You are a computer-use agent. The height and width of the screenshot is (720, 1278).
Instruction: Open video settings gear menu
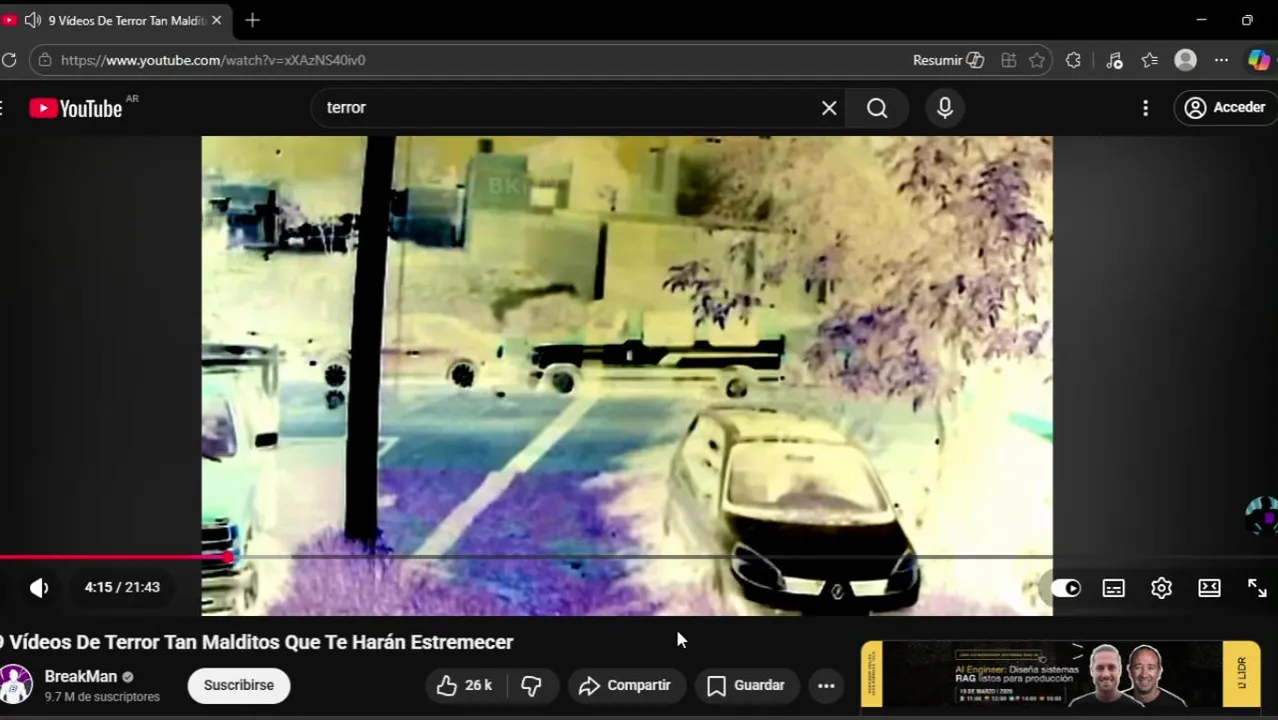1161,588
